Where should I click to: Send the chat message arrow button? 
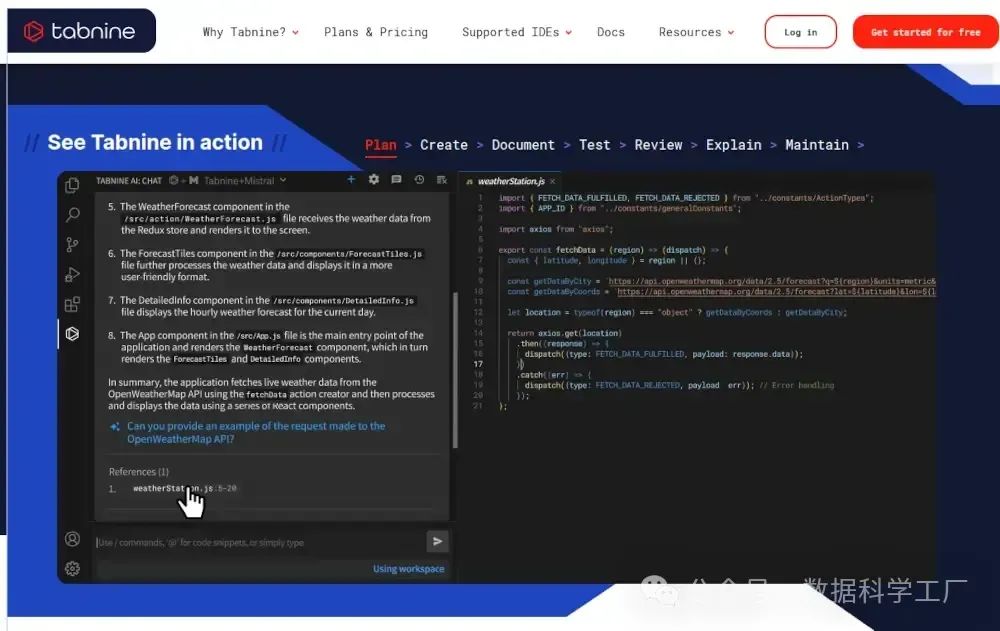click(437, 541)
